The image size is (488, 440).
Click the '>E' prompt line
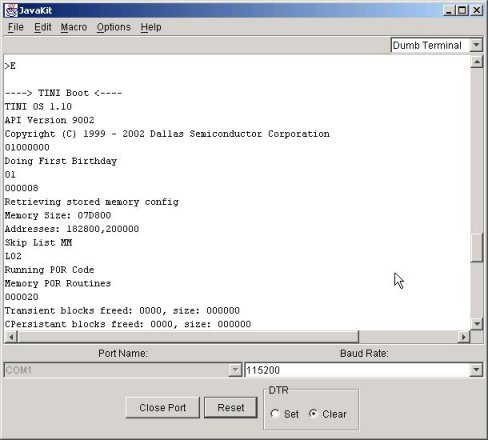(10, 66)
